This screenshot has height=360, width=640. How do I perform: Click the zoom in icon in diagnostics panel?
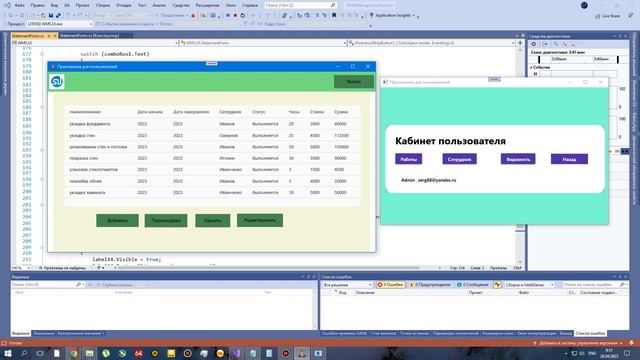(556, 44)
